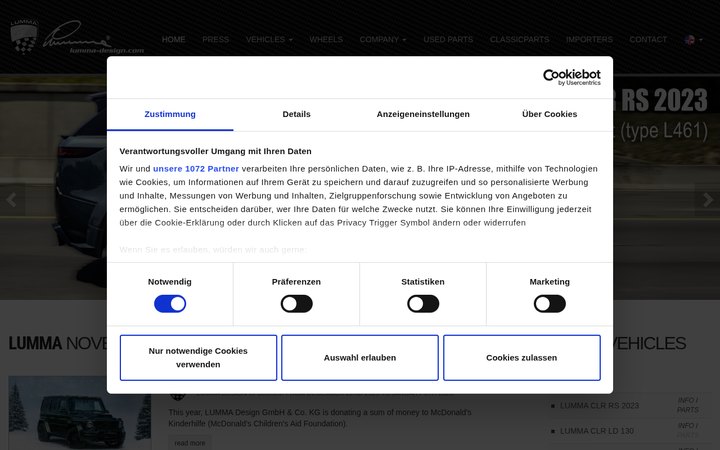Switch to the Zustimmung tab

(x=170, y=114)
